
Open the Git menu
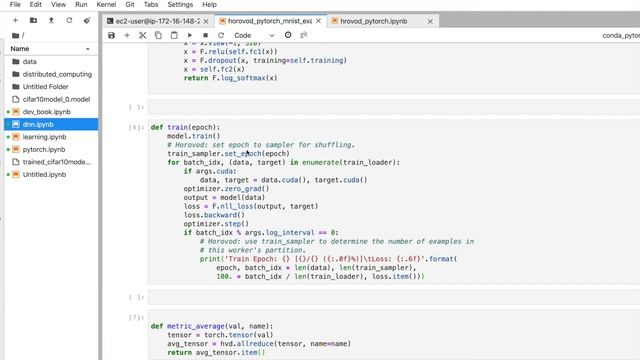[x=130, y=4]
